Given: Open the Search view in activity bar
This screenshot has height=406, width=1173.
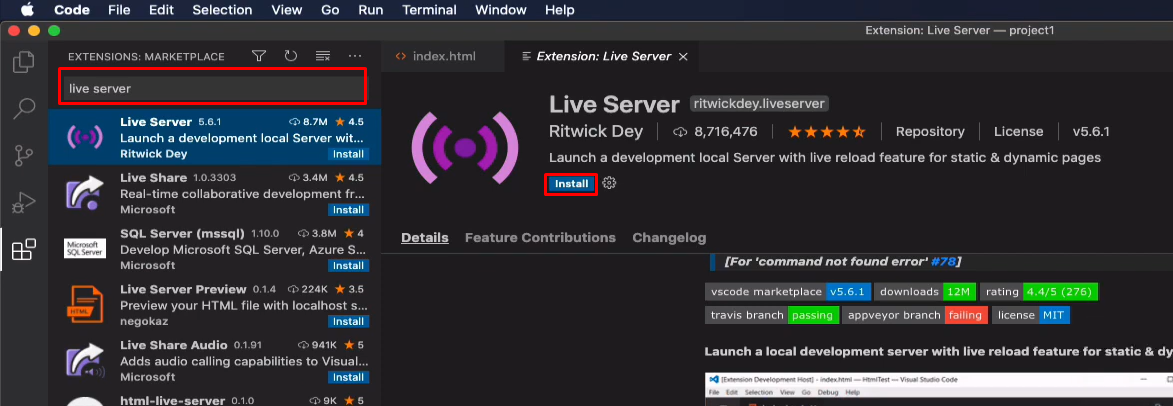Looking at the screenshot, I should (x=24, y=109).
